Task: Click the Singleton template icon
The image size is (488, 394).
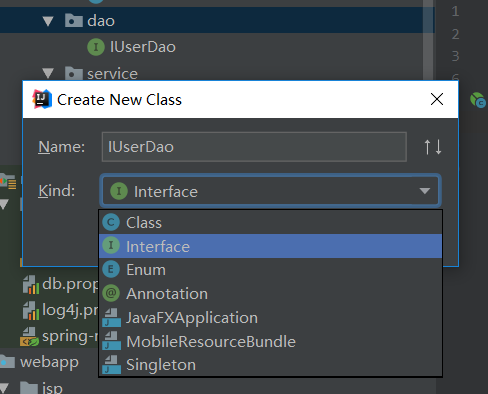Action: (x=112, y=365)
